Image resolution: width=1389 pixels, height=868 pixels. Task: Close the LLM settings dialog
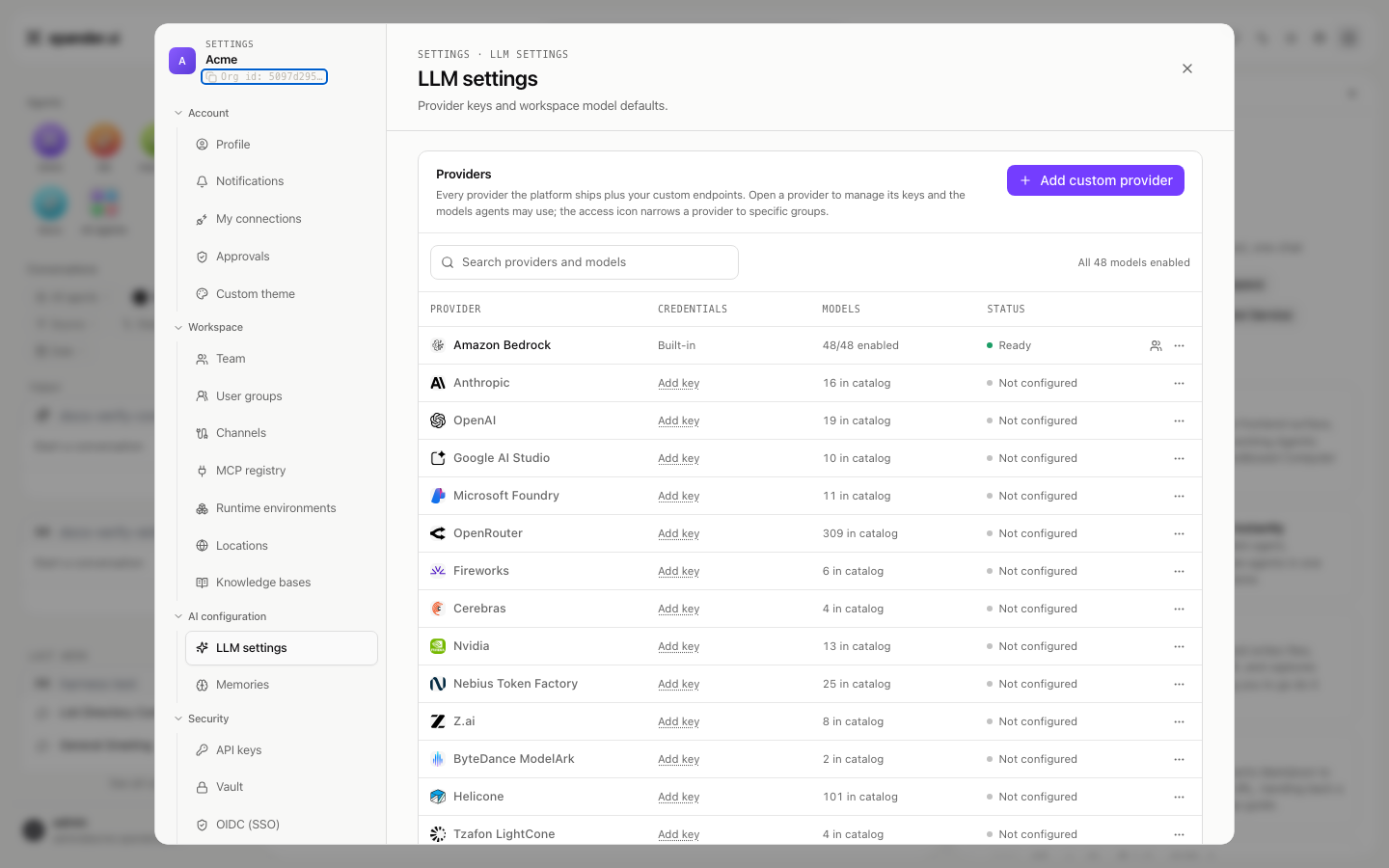(1187, 68)
